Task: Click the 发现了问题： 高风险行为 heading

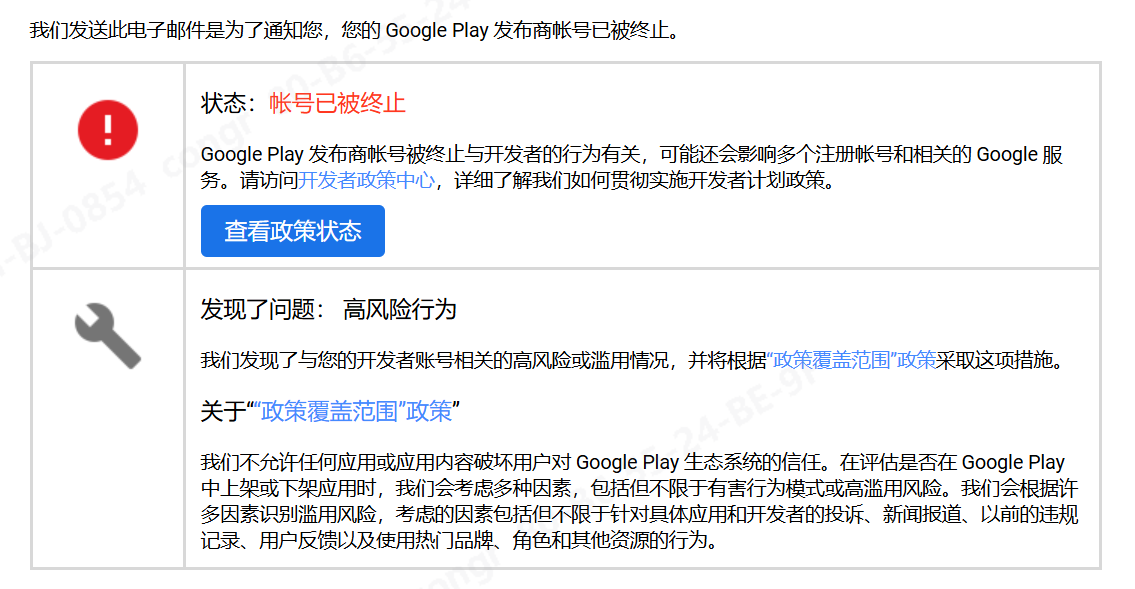Action: 328,309
